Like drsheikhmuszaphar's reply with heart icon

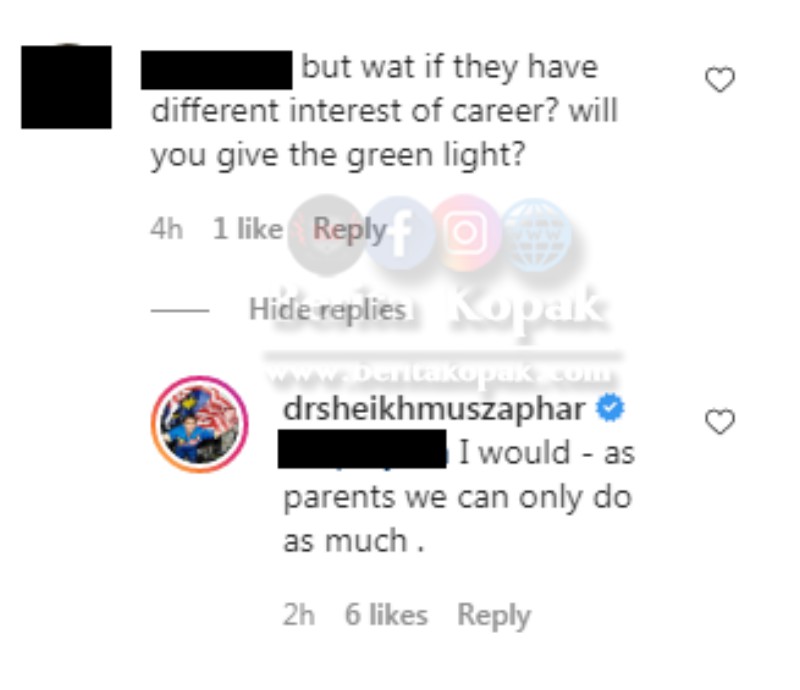[x=720, y=422]
